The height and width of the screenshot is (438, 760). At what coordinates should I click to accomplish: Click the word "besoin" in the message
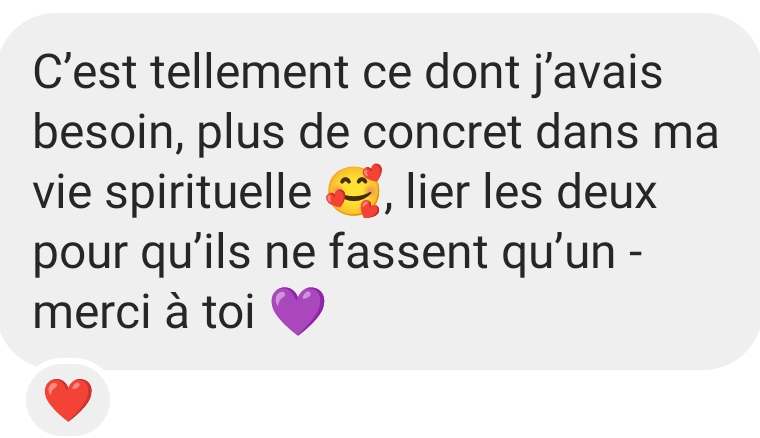pyautogui.click(x=103, y=132)
